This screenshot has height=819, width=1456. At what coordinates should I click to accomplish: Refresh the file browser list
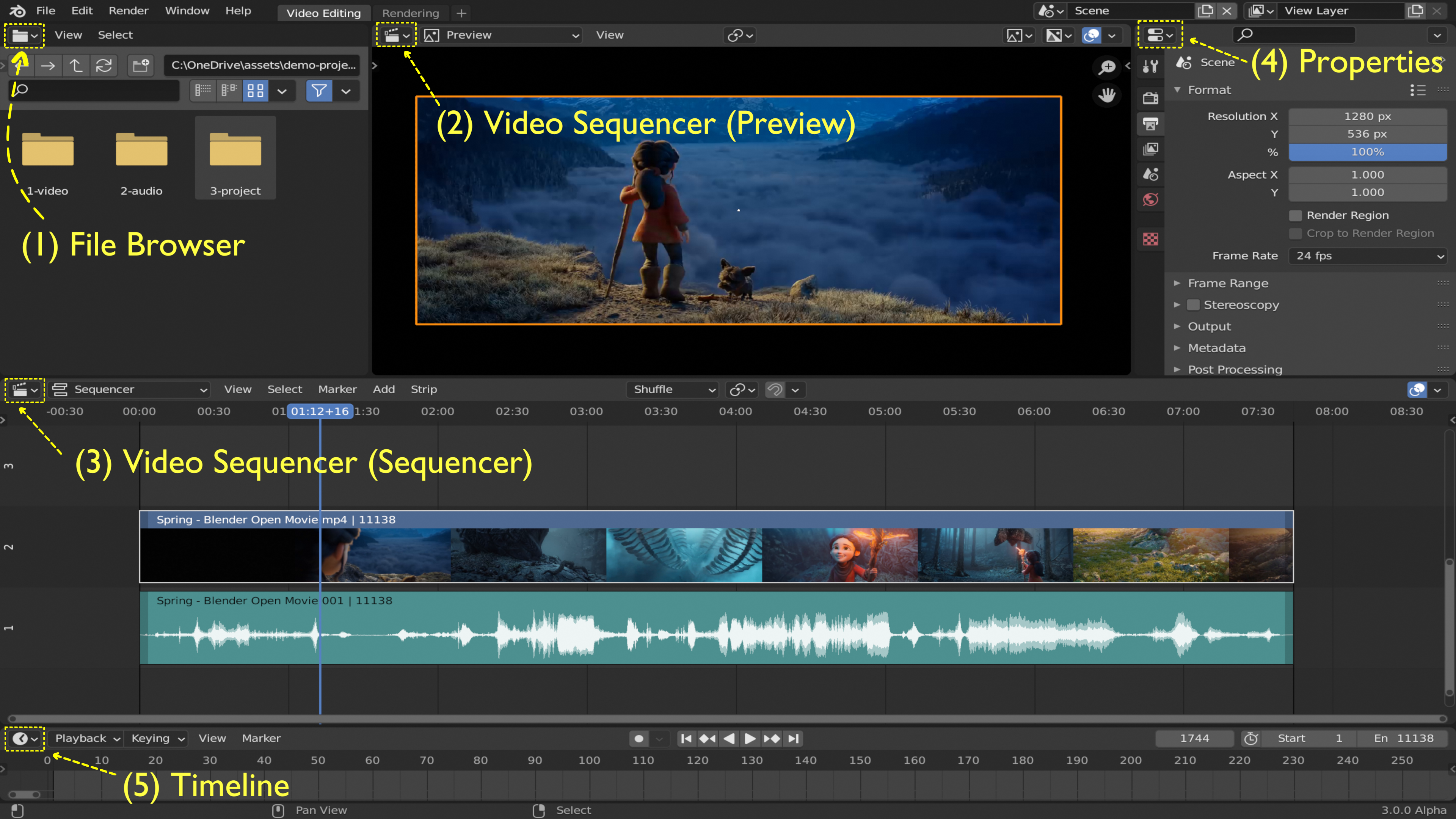tap(104, 66)
